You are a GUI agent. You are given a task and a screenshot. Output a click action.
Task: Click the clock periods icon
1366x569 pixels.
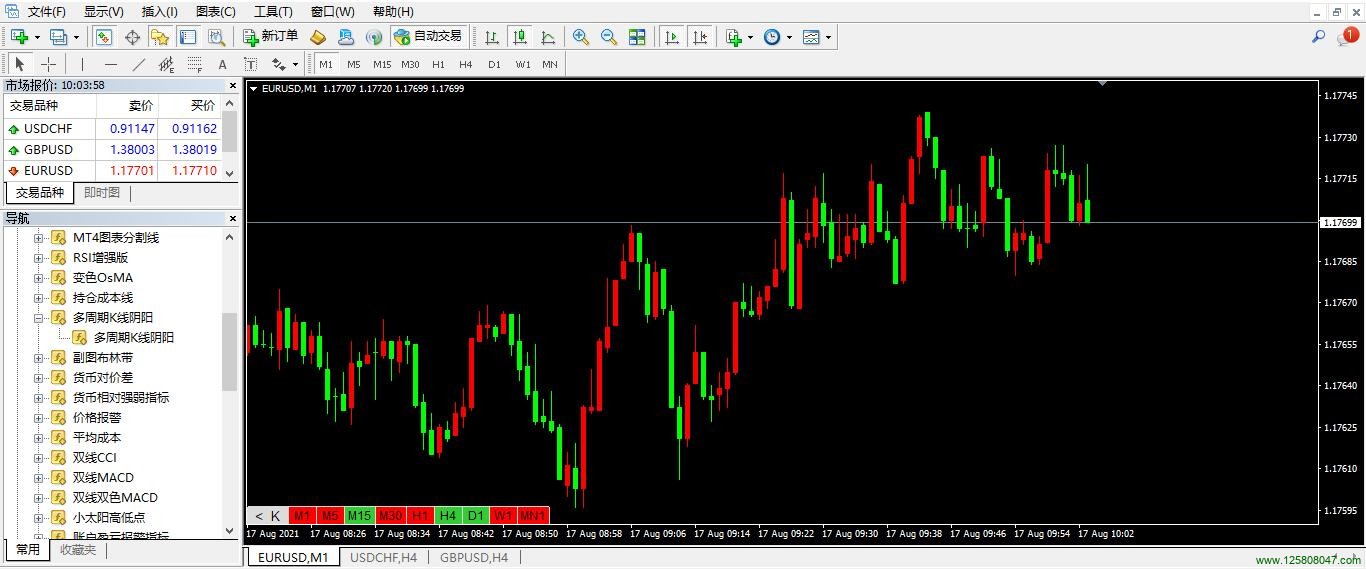[772, 37]
